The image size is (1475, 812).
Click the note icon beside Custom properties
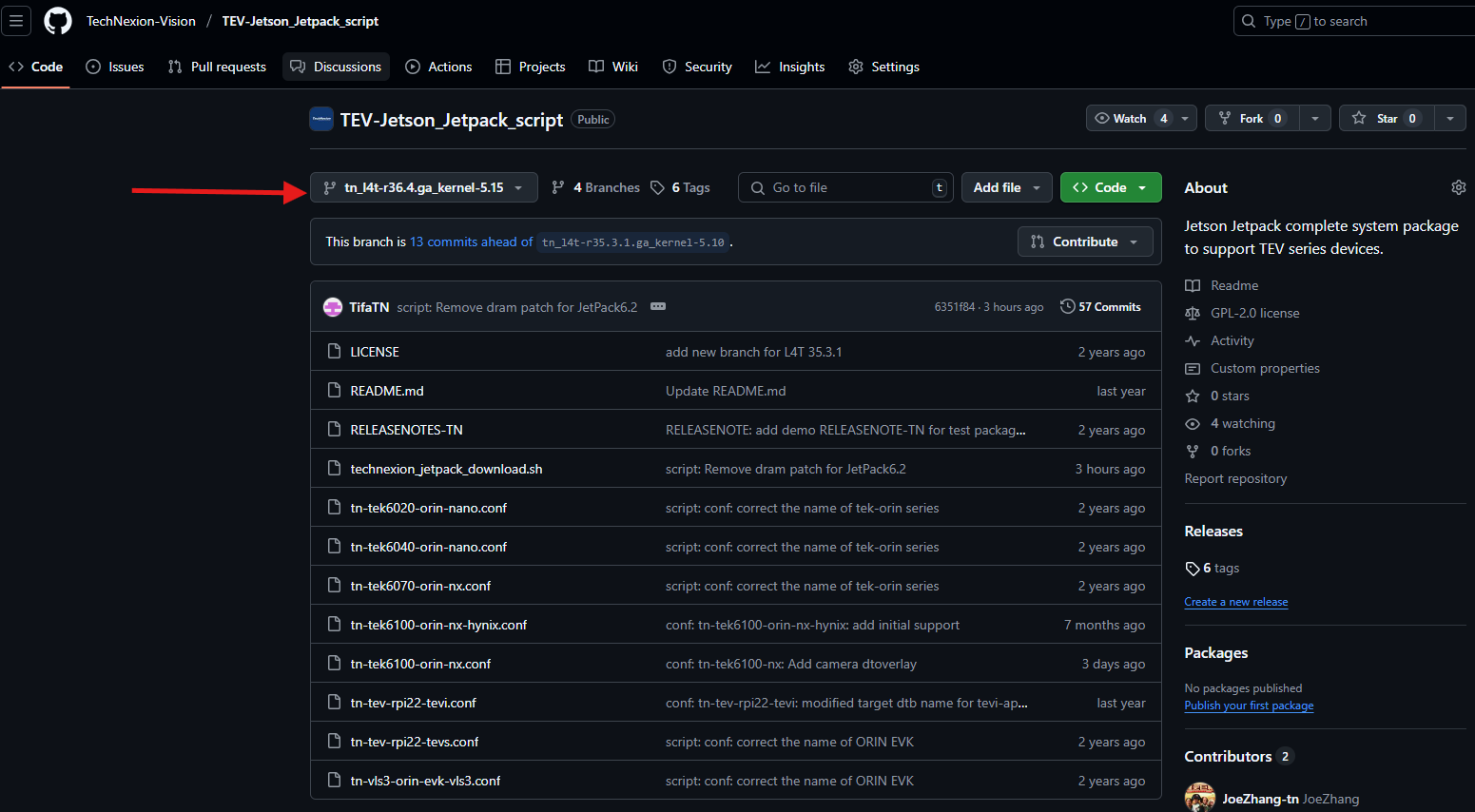1193,368
